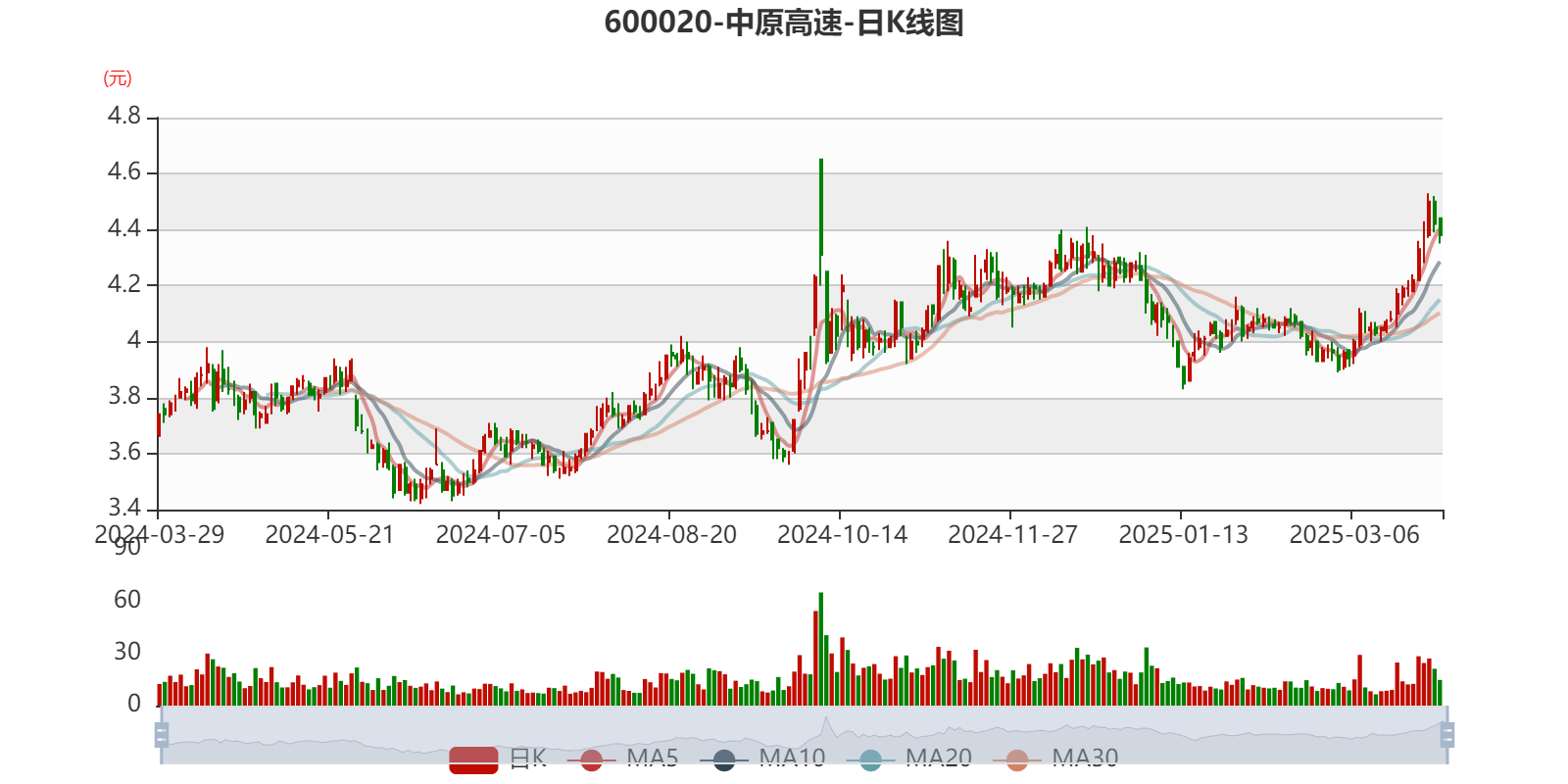Click the (元) unit label
1568x784 pixels.
point(118,78)
